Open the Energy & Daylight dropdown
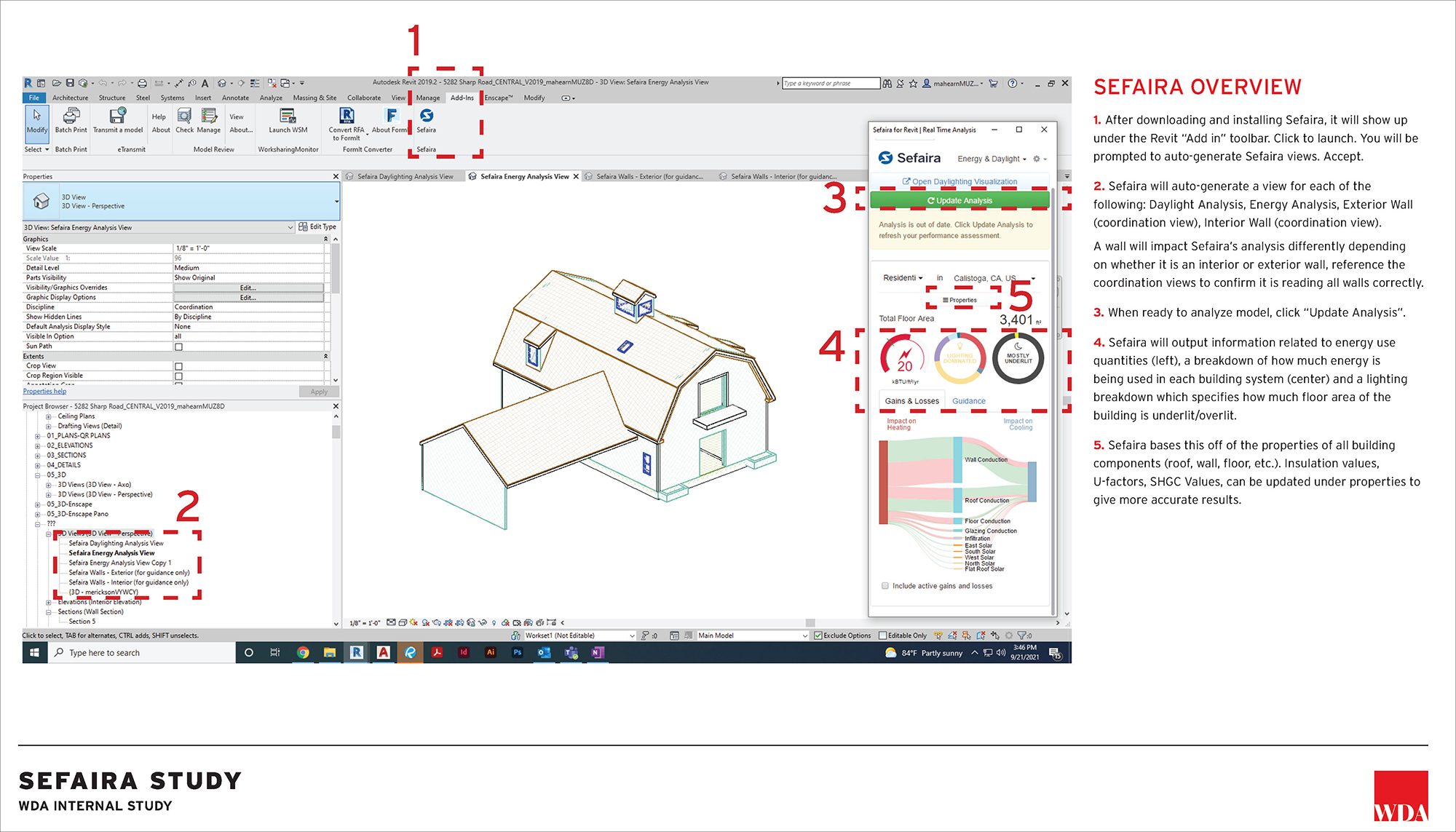Screen dimensions: 1456x832 tap(992, 159)
